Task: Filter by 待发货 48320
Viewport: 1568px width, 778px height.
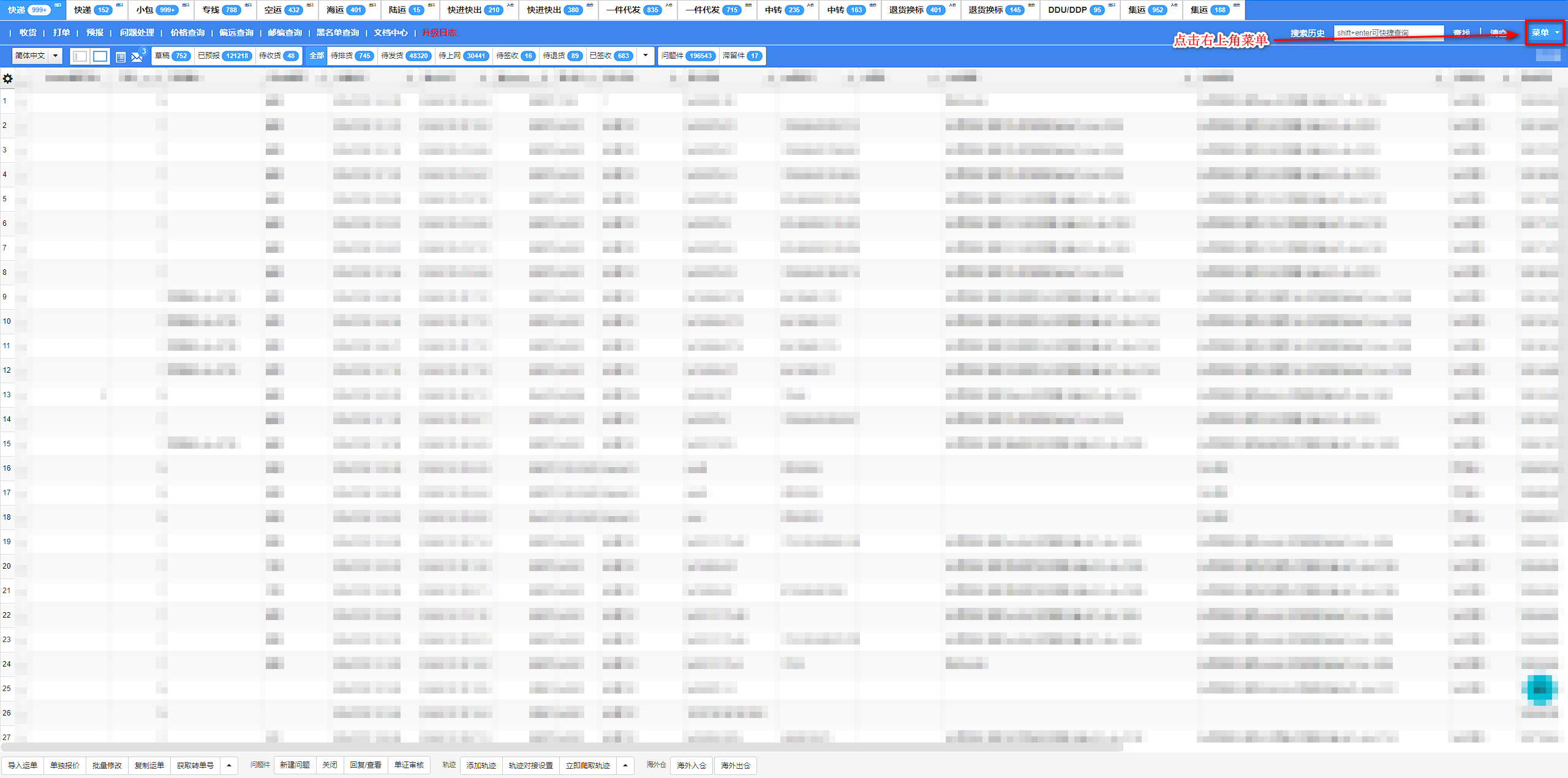Action: click(x=405, y=56)
